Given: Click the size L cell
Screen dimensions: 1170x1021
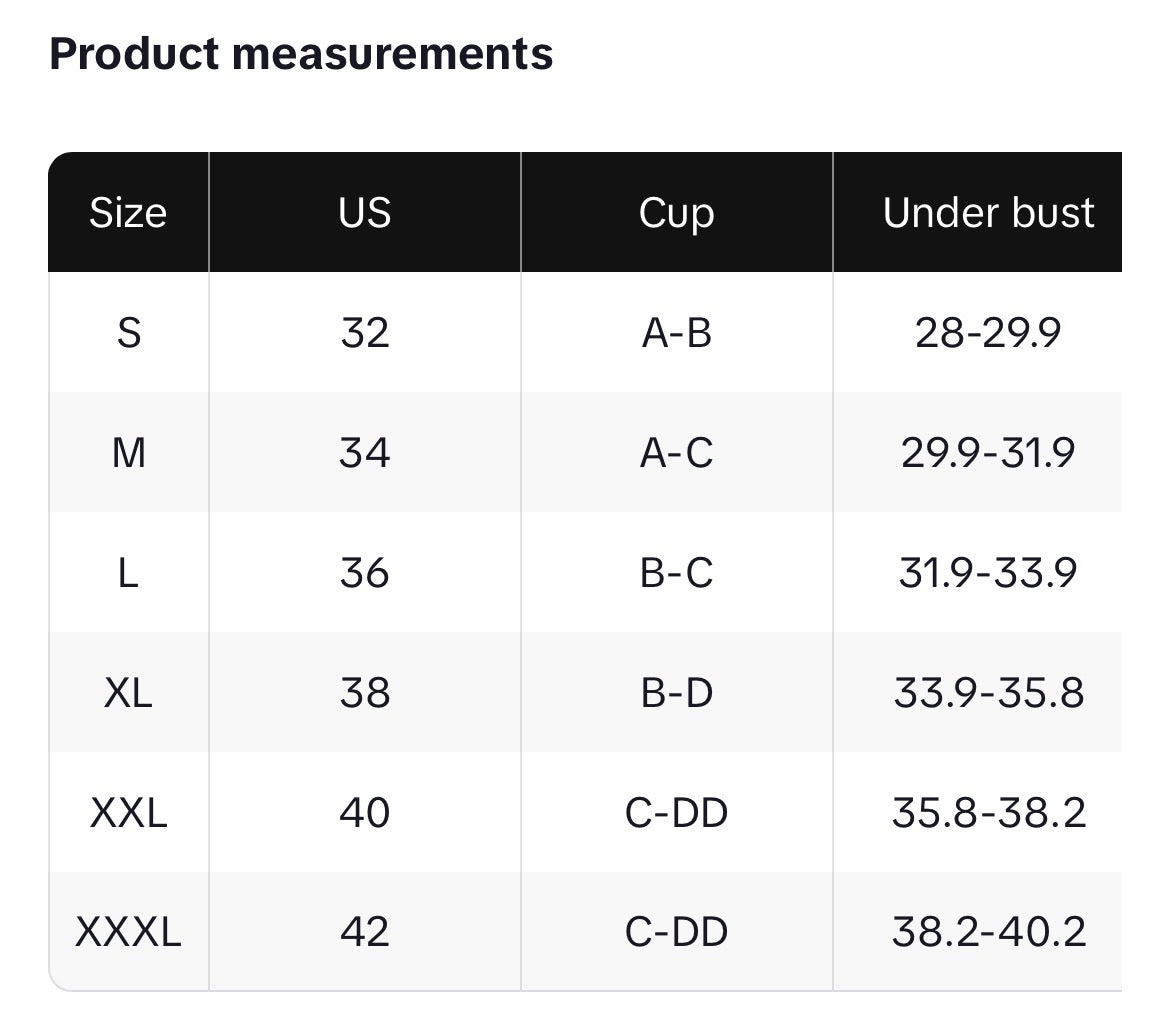Looking at the screenshot, I should click(128, 572).
